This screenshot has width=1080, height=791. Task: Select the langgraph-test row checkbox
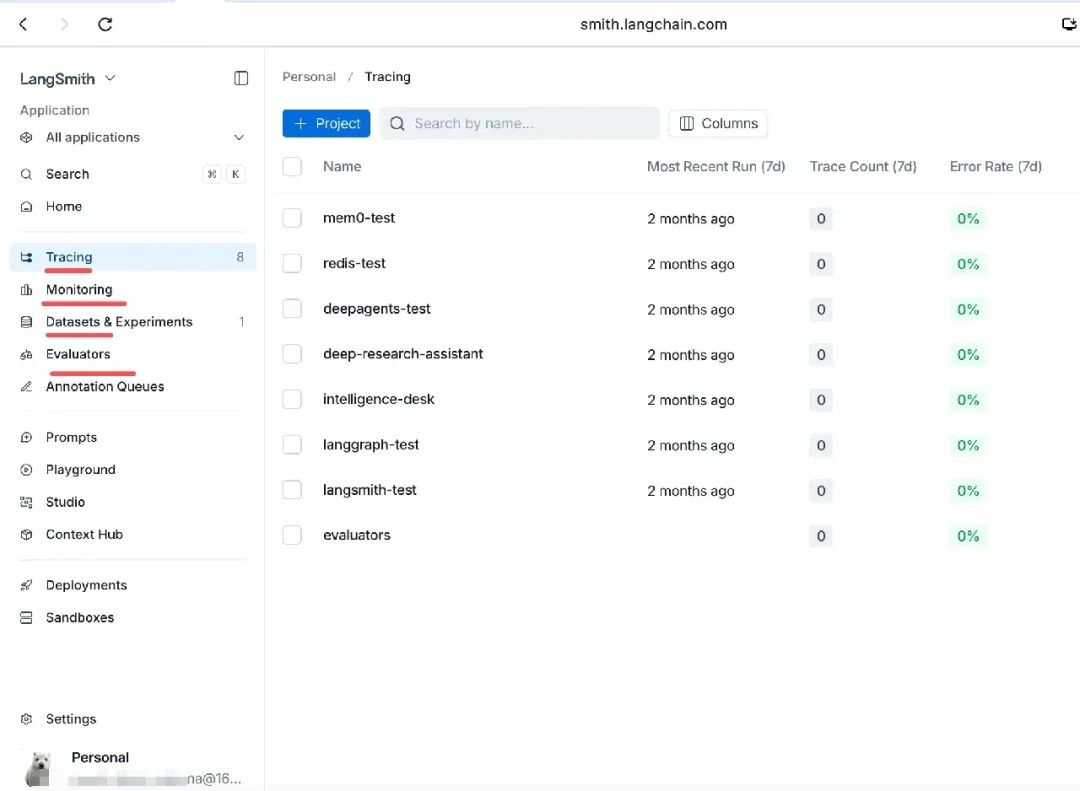point(292,445)
